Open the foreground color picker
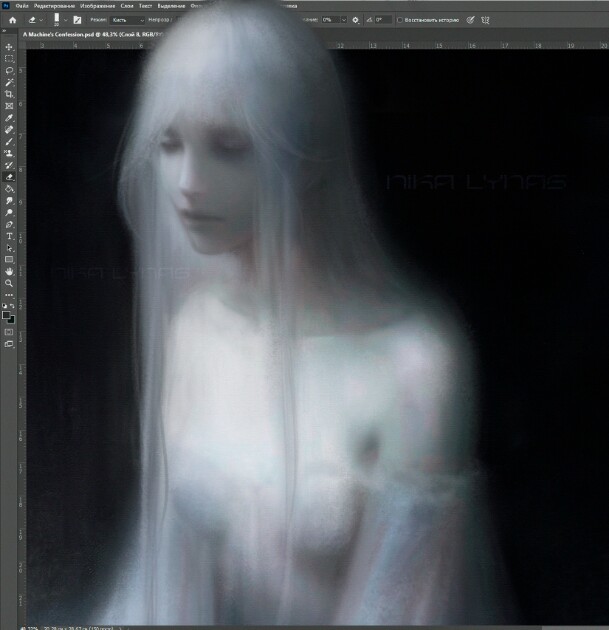 coord(6,315)
